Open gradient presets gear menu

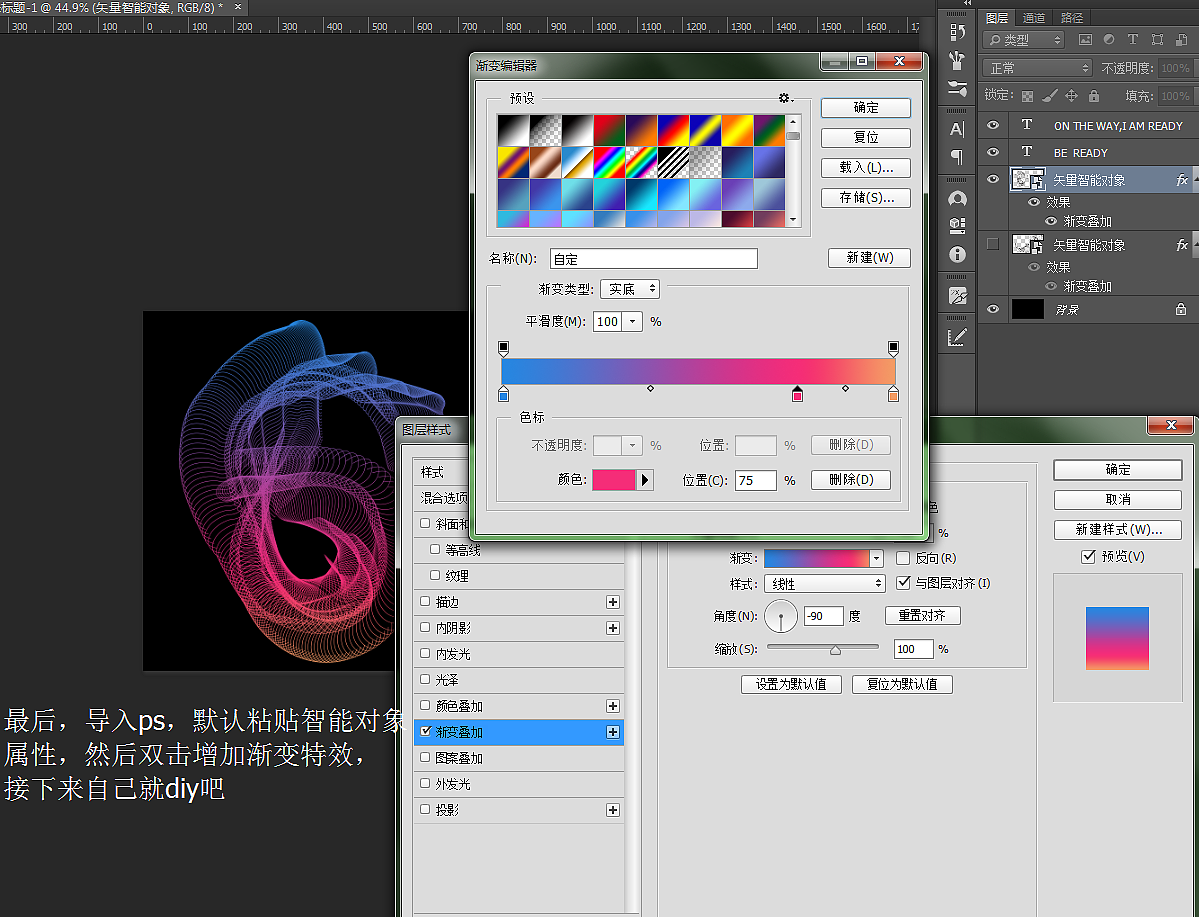tap(785, 98)
